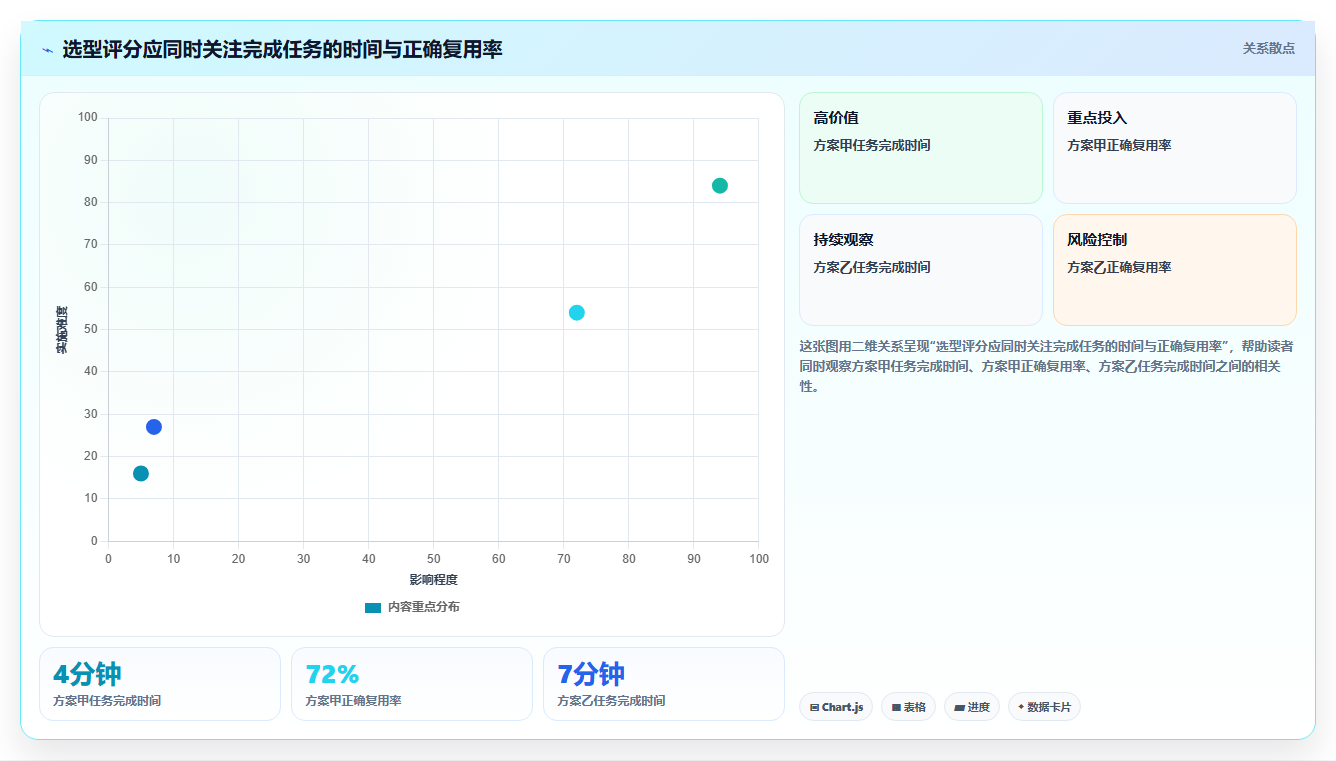Click the 实施难度 y-axis label
Image resolution: width=1336 pixels, height=761 pixels.
[62, 330]
